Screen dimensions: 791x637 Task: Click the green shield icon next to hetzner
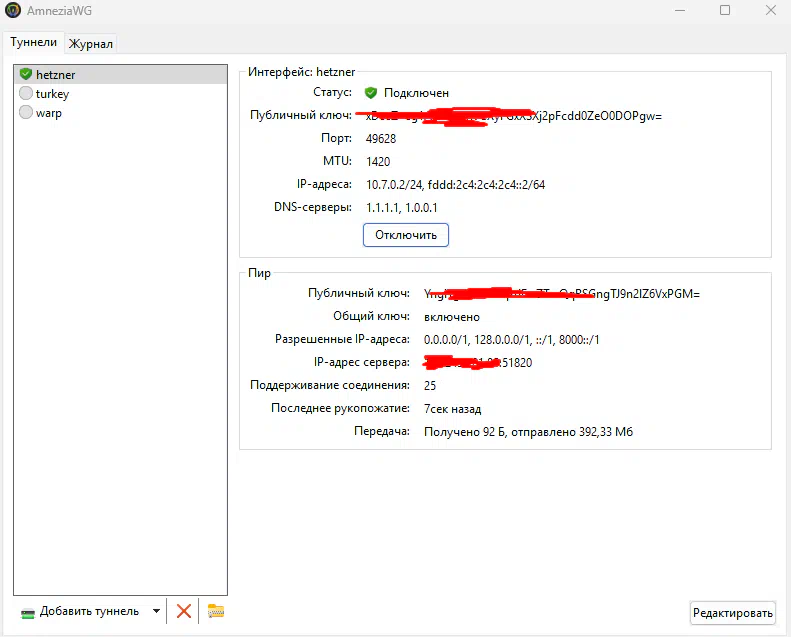click(26, 75)
